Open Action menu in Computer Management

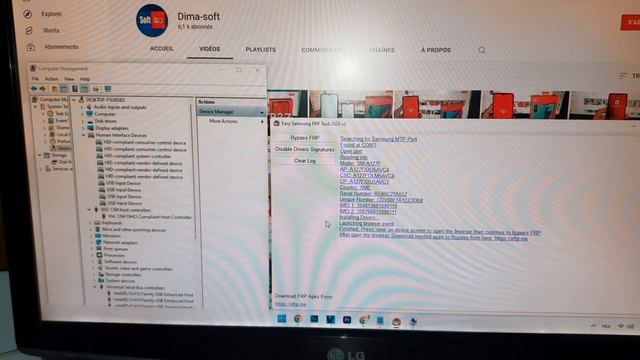[51, 79]
